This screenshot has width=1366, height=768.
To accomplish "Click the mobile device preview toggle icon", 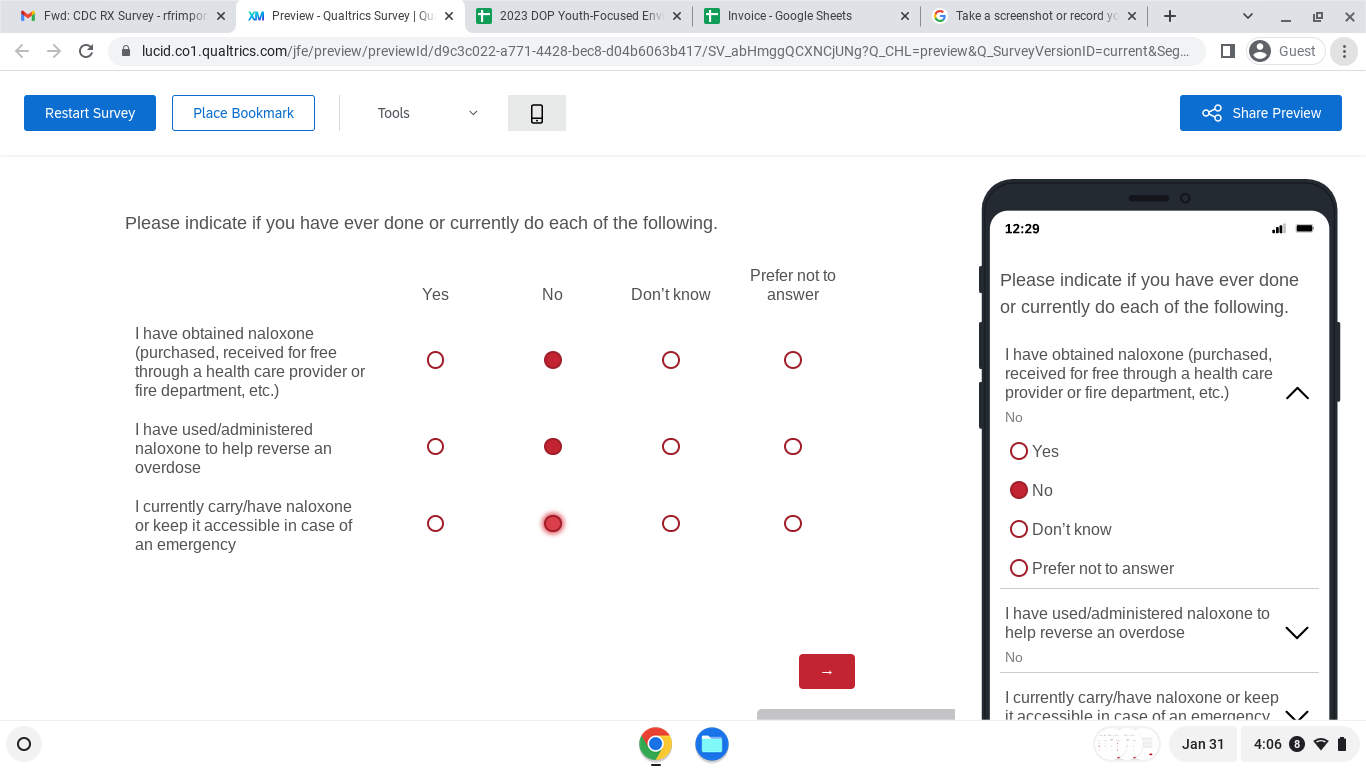I will 537,113.
